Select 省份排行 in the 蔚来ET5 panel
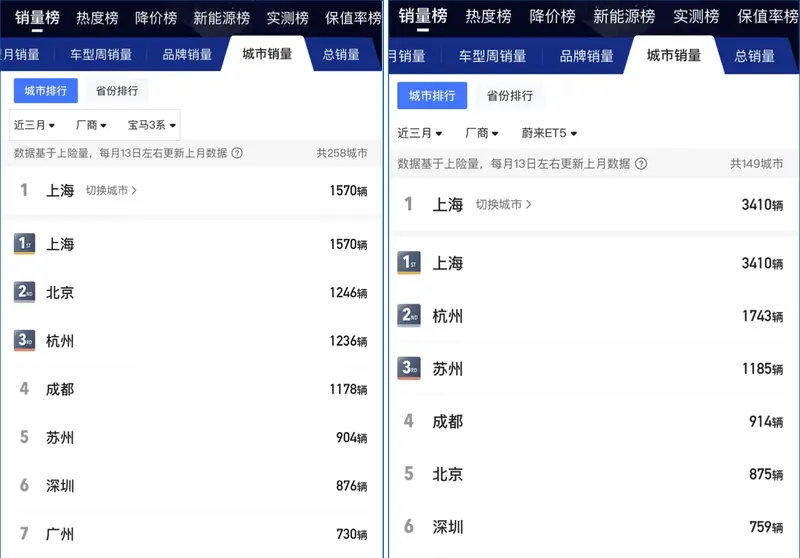Image resolution: width=800 pixels, height=558 pixels. coord(509,96)
